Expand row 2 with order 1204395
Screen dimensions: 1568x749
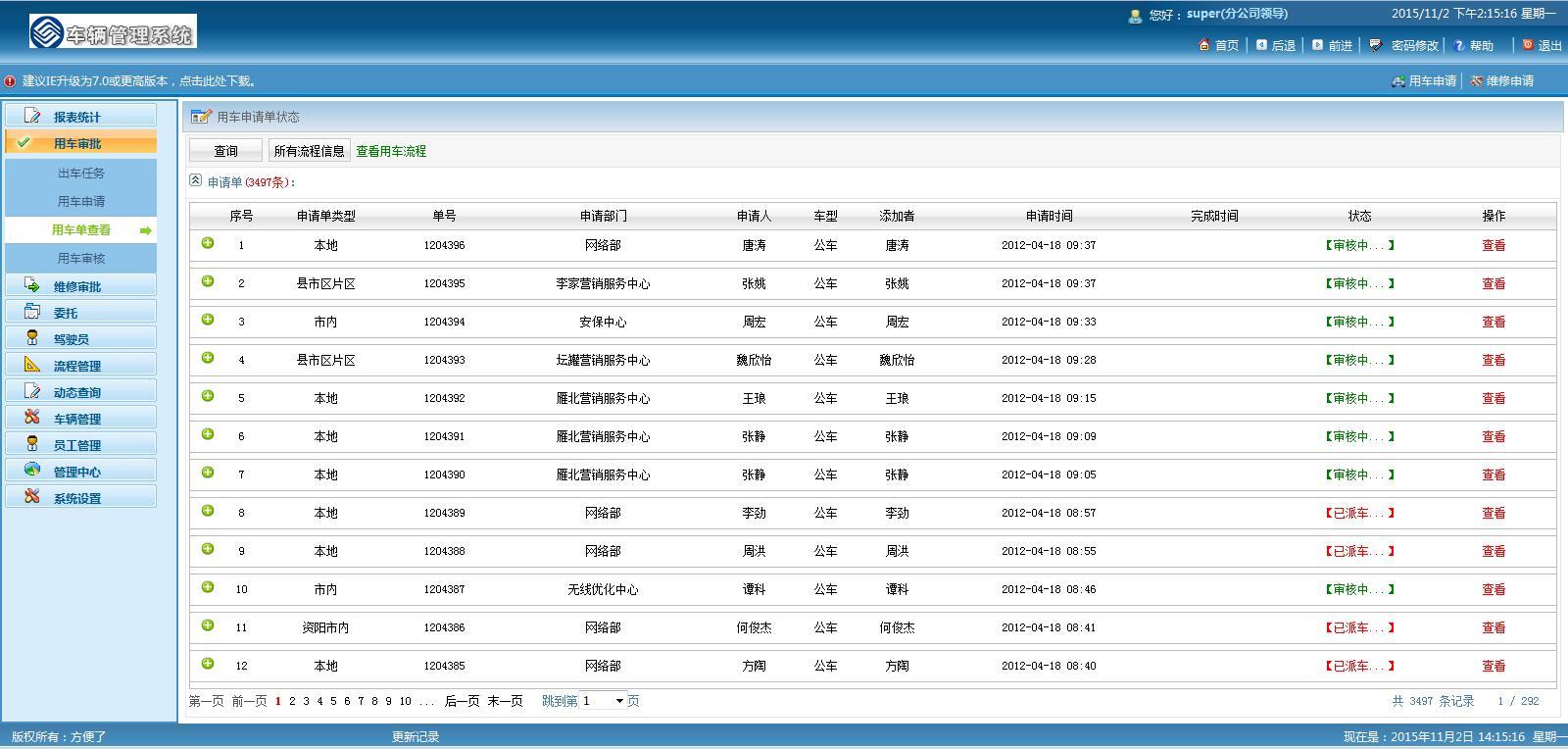[208, 281]
